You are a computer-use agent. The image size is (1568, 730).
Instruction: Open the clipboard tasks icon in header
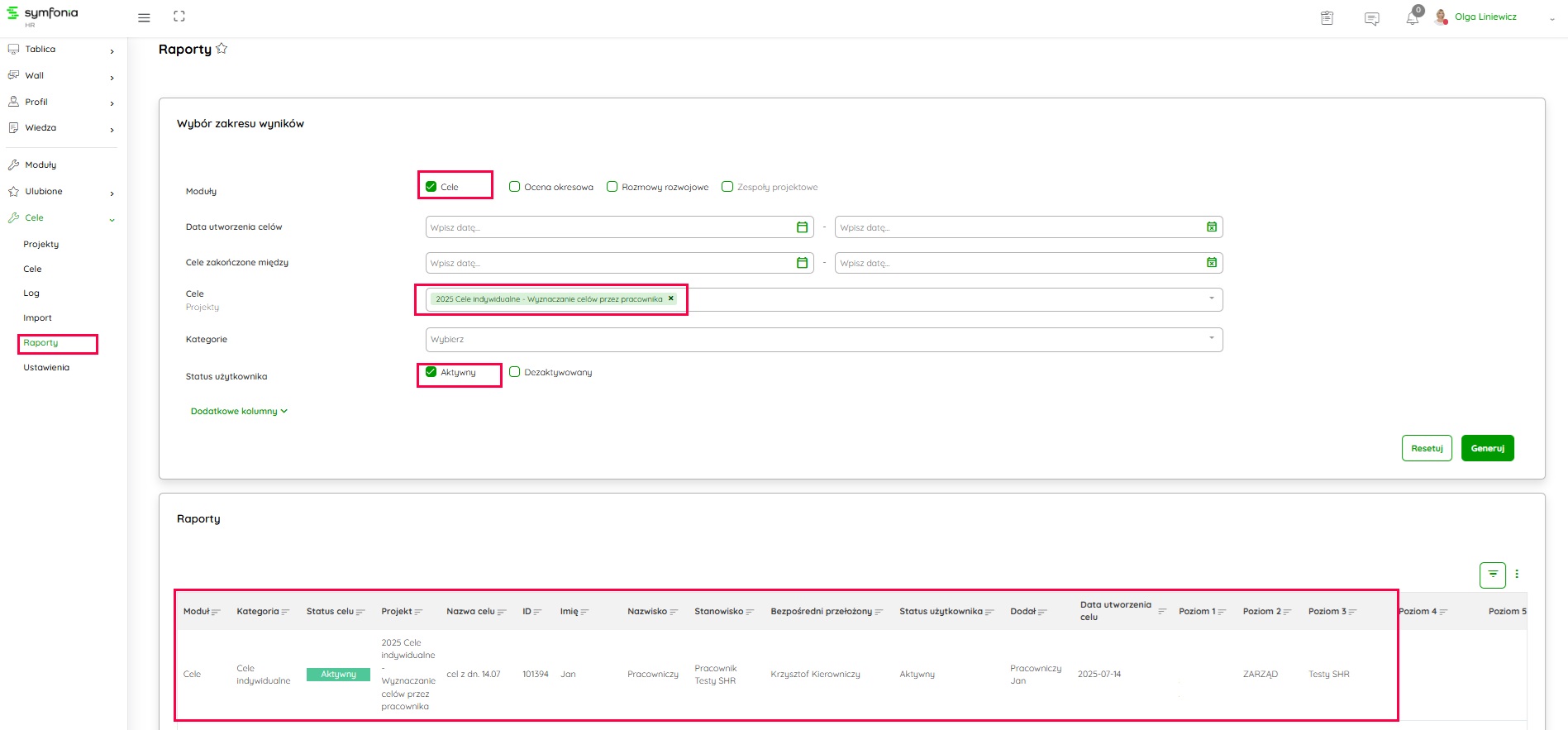click(1327, 18)
